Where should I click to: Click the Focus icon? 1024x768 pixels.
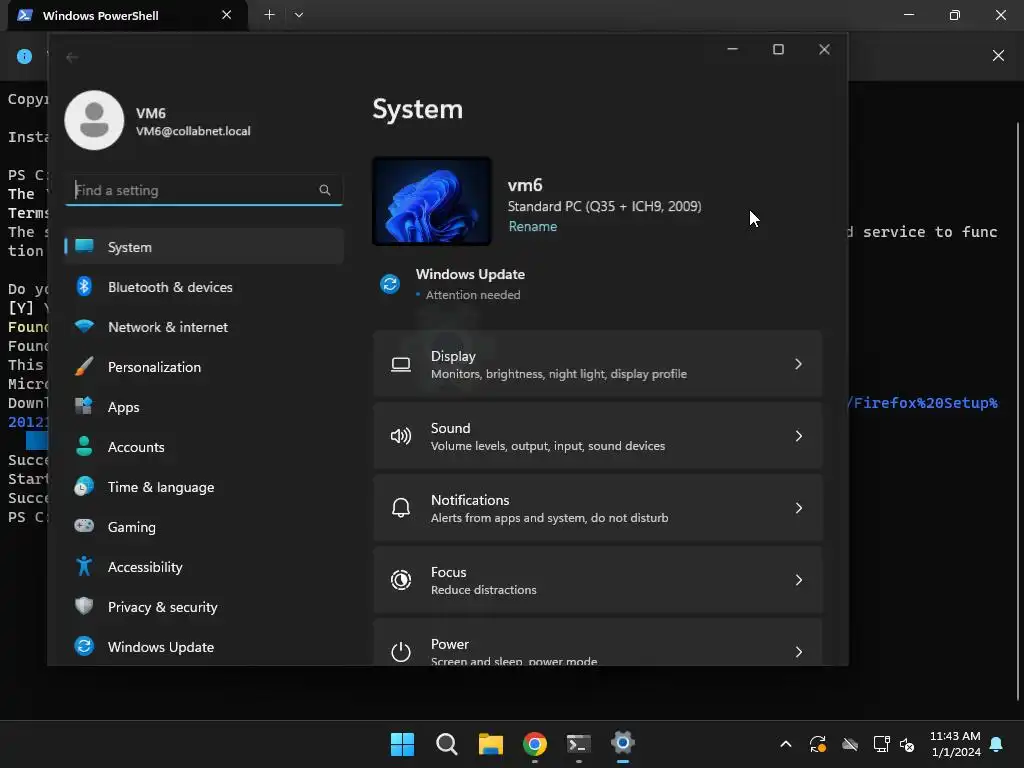401,580
